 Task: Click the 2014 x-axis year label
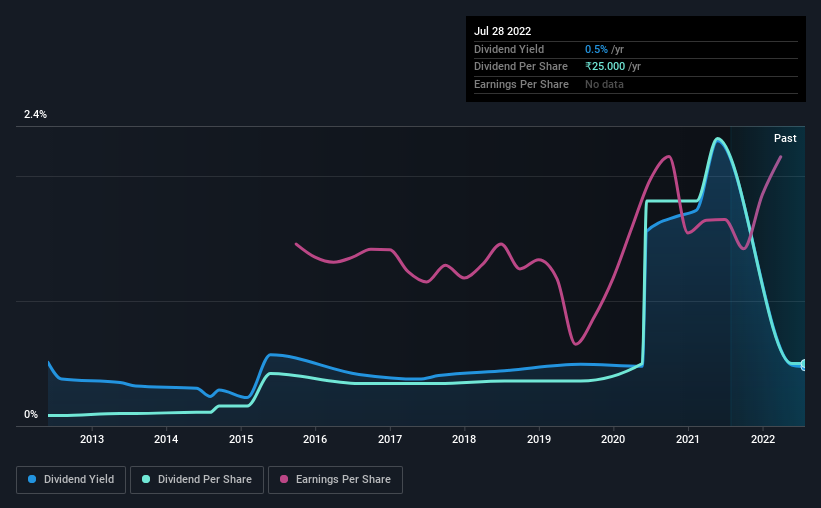click(x=166, y=439)
